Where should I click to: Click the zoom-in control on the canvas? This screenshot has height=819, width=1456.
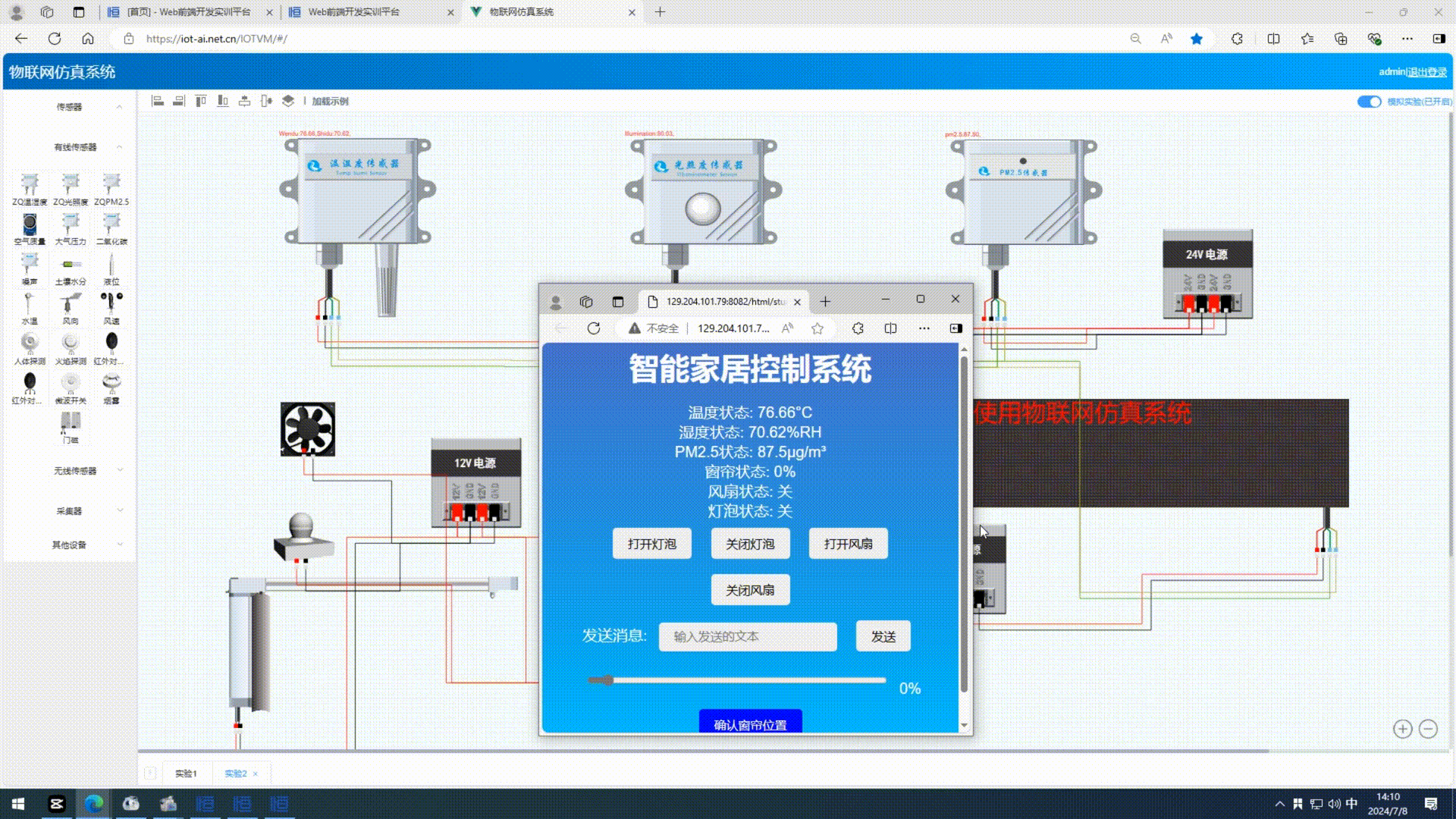point(1402,728)
